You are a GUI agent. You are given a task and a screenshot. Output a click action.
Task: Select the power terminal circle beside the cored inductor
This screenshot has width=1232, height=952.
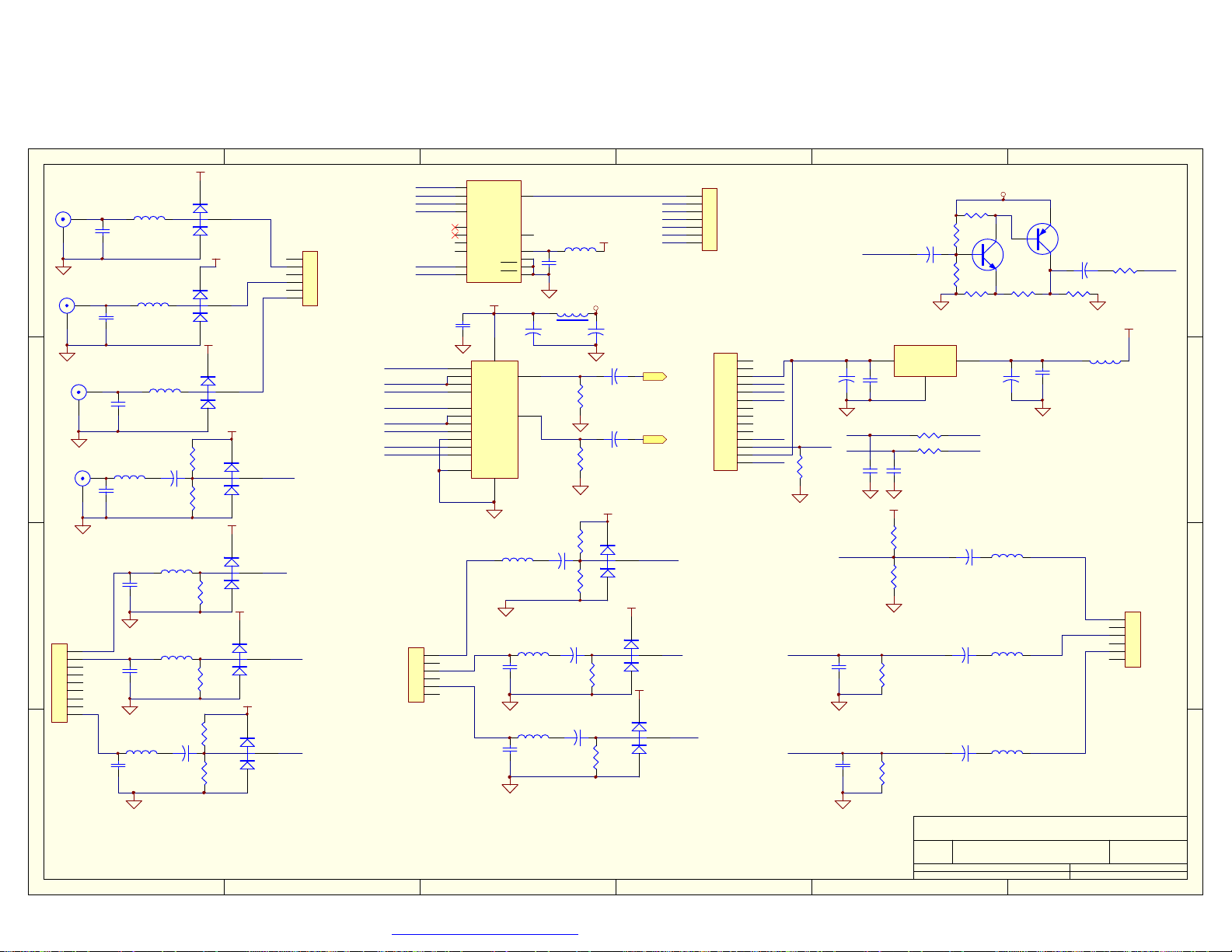click(596, 309)
